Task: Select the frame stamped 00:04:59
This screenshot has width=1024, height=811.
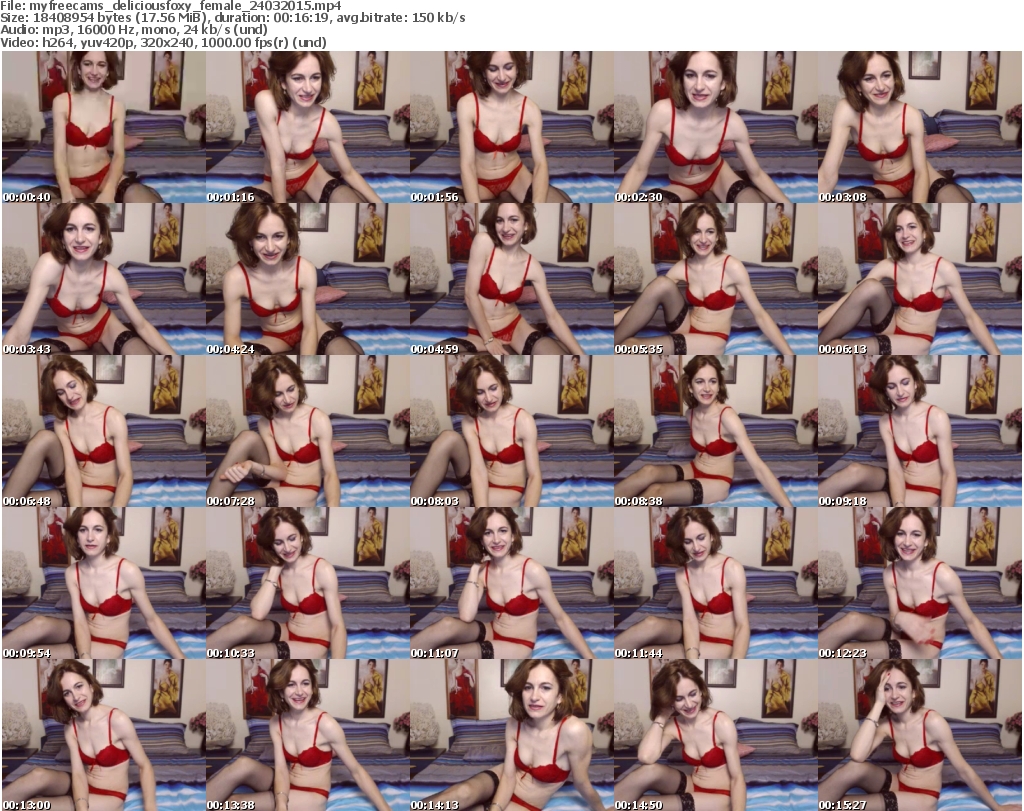Action: click(511, 279)
